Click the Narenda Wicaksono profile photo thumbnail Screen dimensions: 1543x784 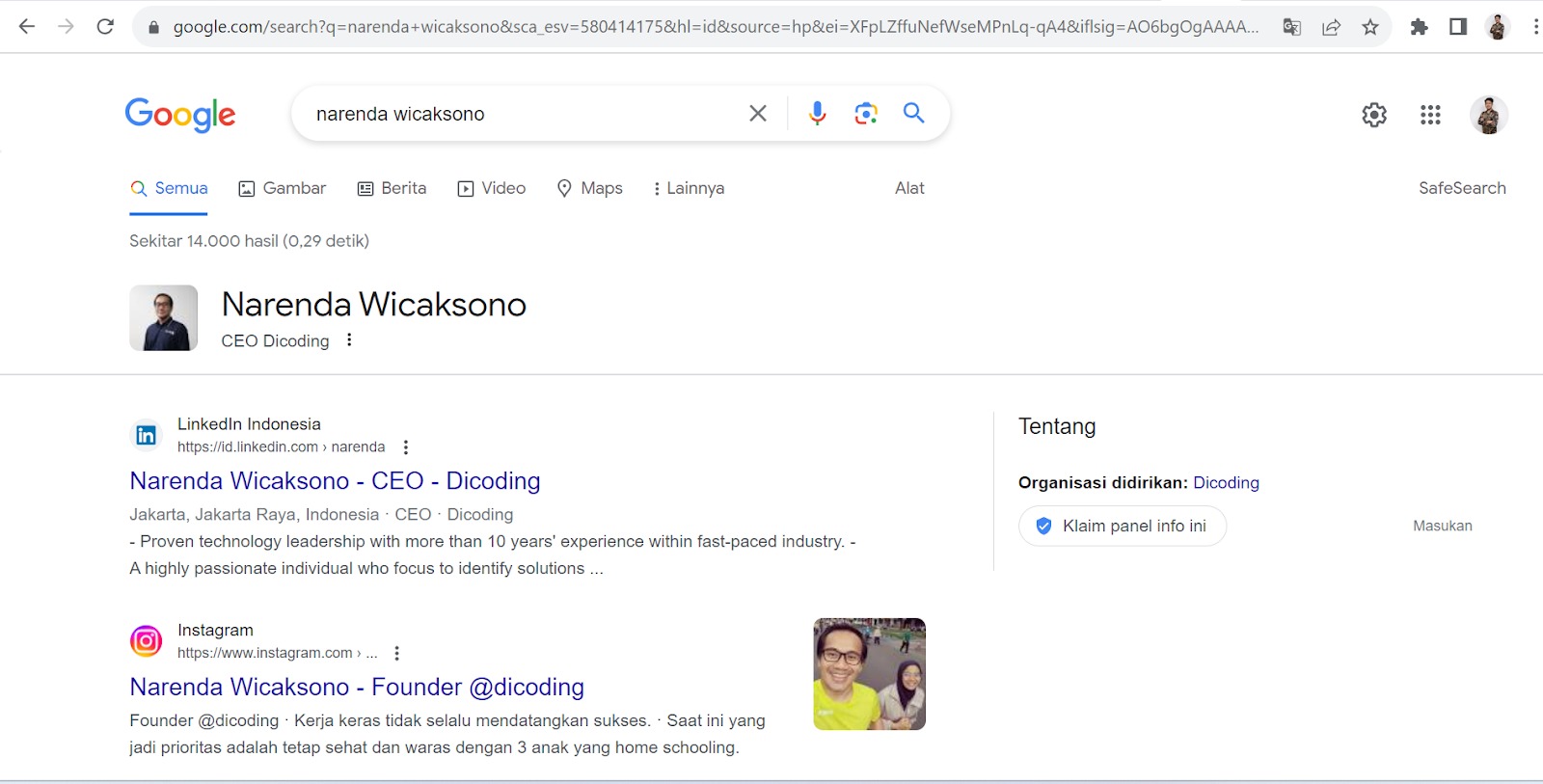pos(164,317)
